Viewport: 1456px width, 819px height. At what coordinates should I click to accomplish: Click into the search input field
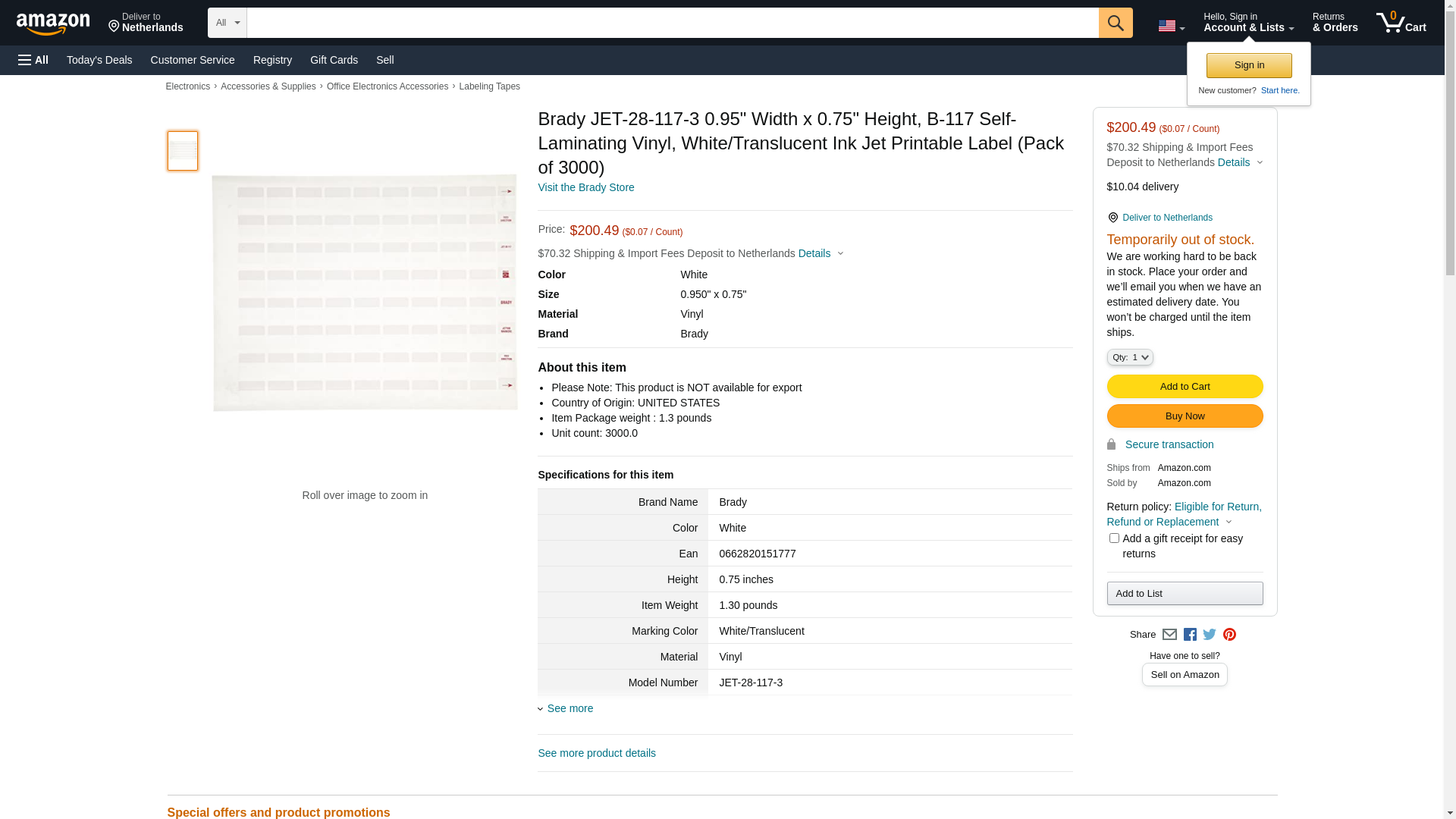pos(672,23)
